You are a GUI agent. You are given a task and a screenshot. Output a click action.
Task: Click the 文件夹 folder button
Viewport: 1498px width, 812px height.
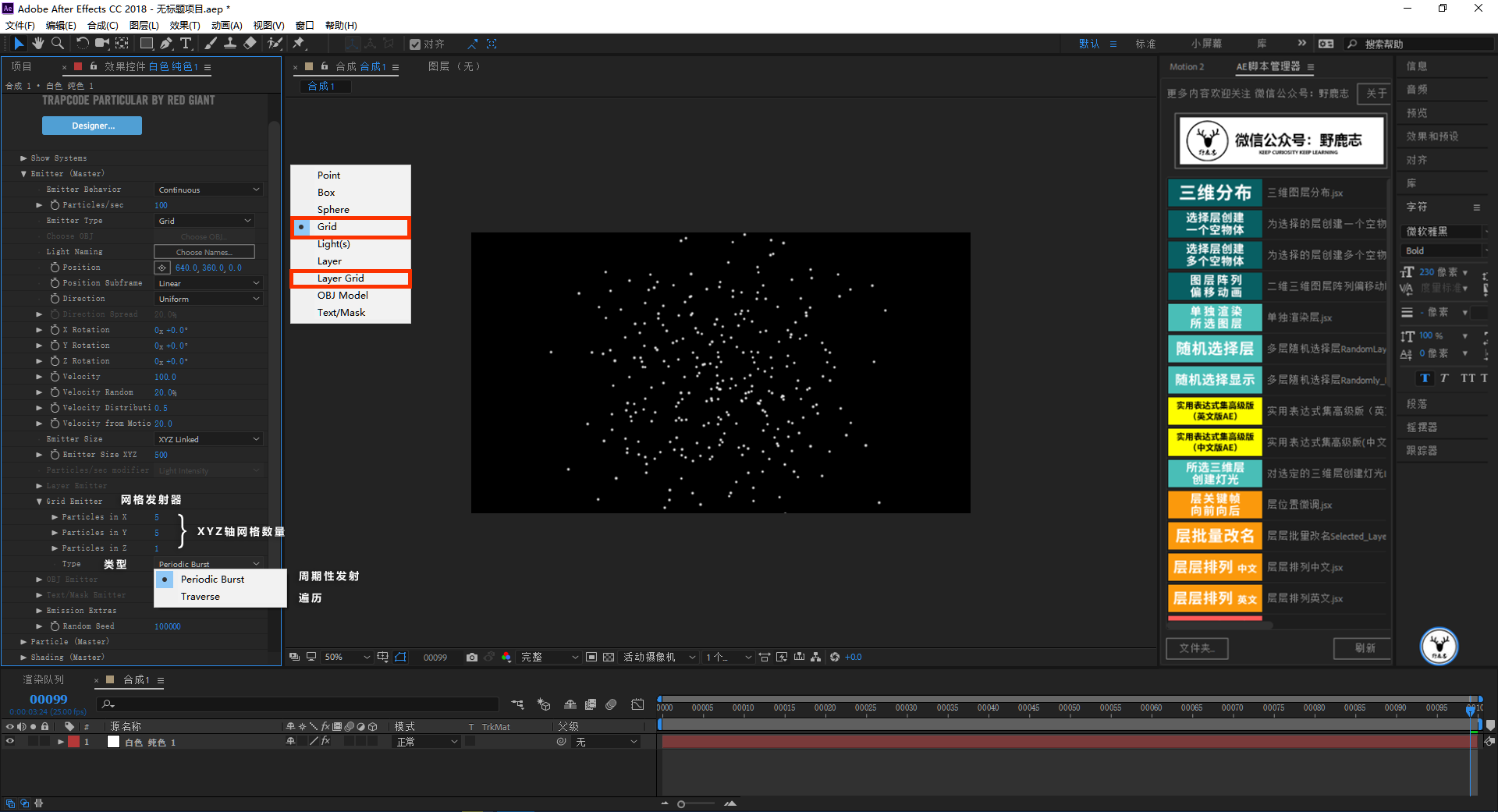[1197, 648]
